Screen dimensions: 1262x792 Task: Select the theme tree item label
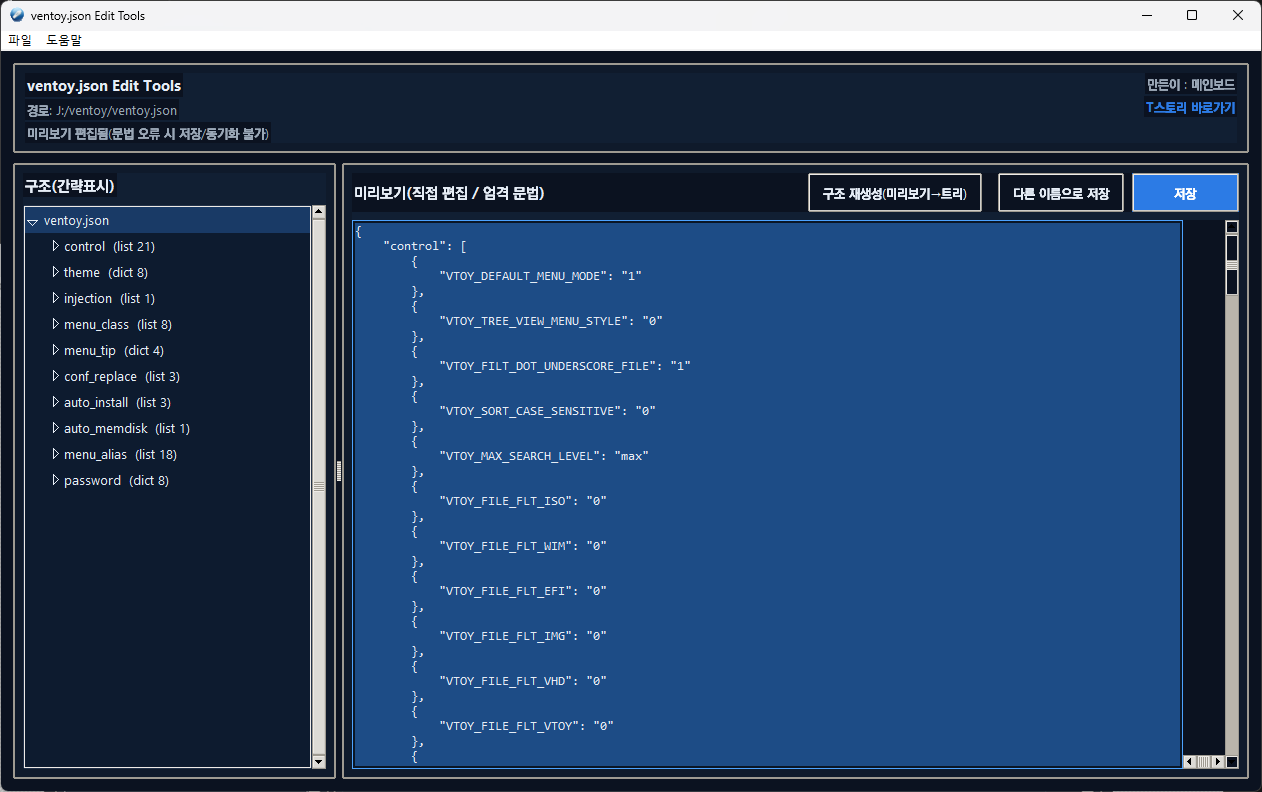pyautogui.click(x=106, y=272)
